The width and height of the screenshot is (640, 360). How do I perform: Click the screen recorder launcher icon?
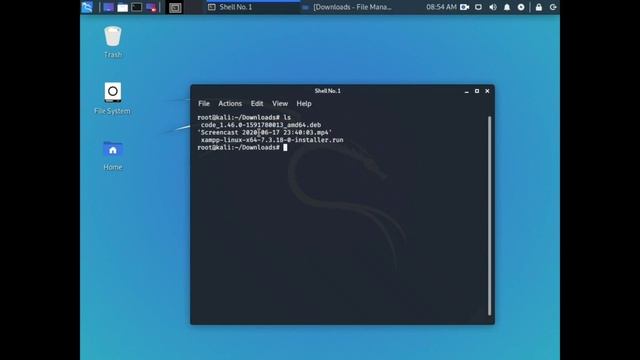[x=151, y=7]
